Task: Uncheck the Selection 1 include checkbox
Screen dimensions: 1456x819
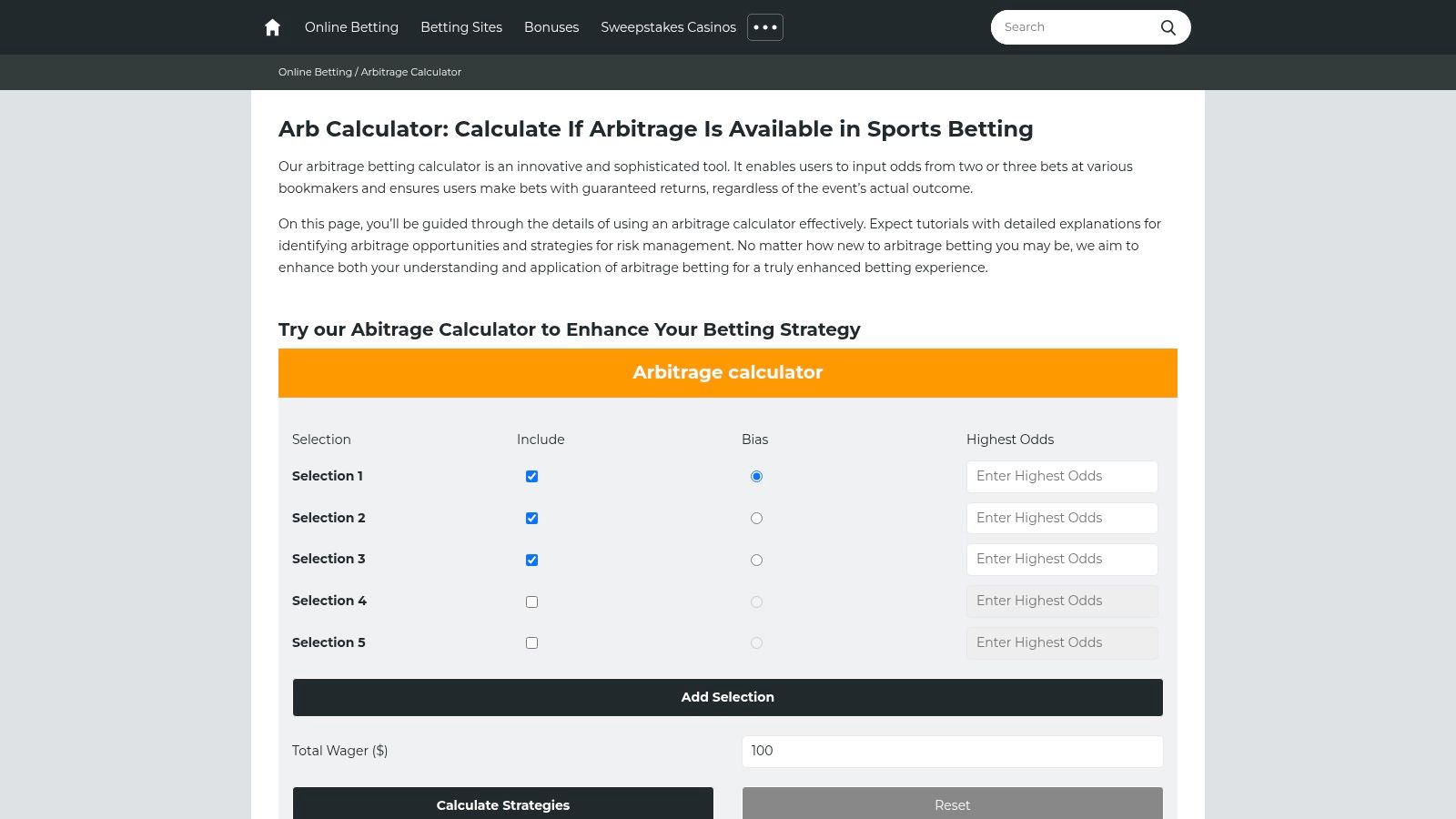Action: click(531, 477)
